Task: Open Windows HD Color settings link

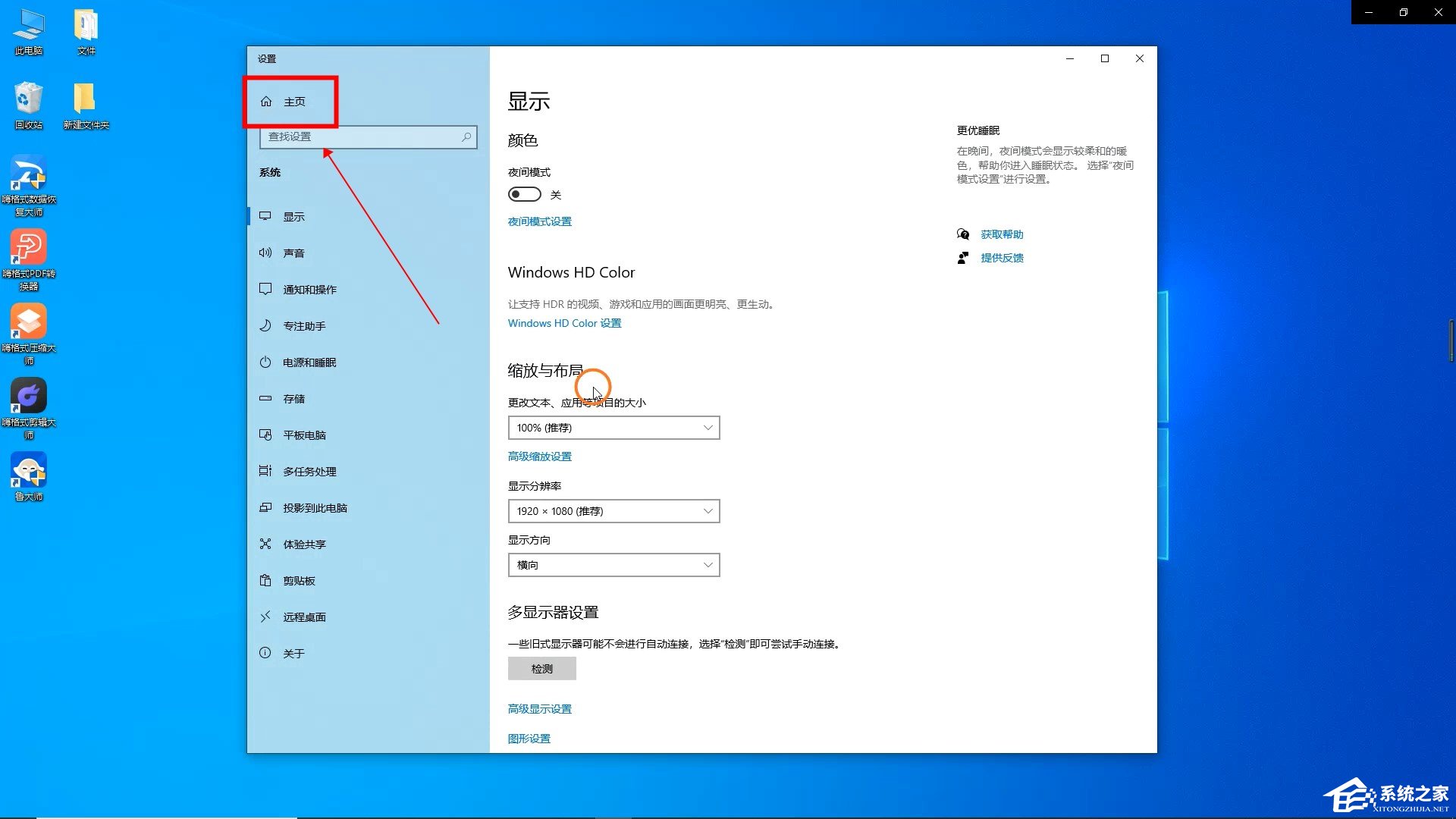Action: pos(564,323)
